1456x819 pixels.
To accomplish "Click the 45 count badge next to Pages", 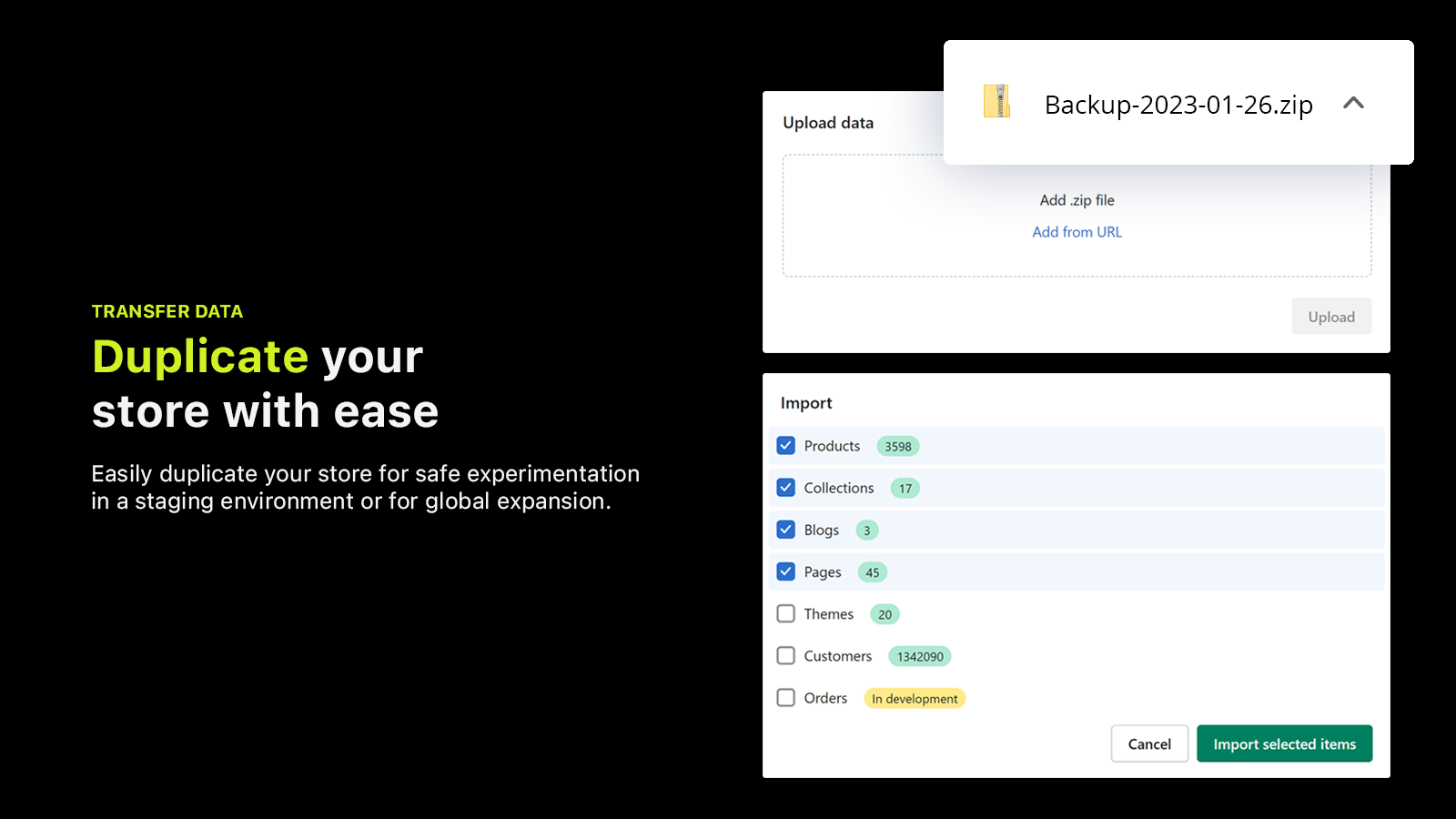I will tap(872, 571).
